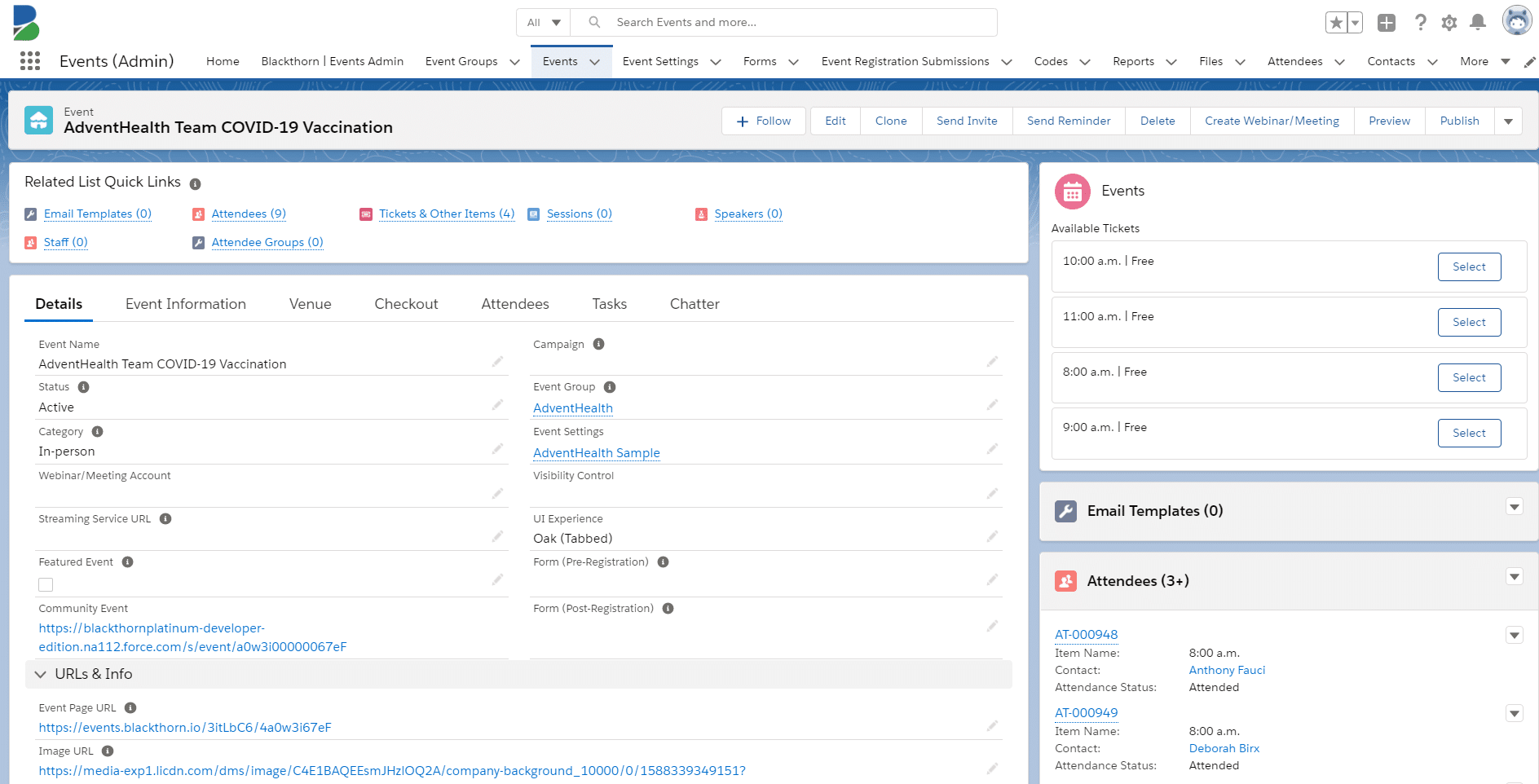This screenshot has height=784, width=1539.
Task: Open the More navigation dropdown
Action: (1485, 61)
